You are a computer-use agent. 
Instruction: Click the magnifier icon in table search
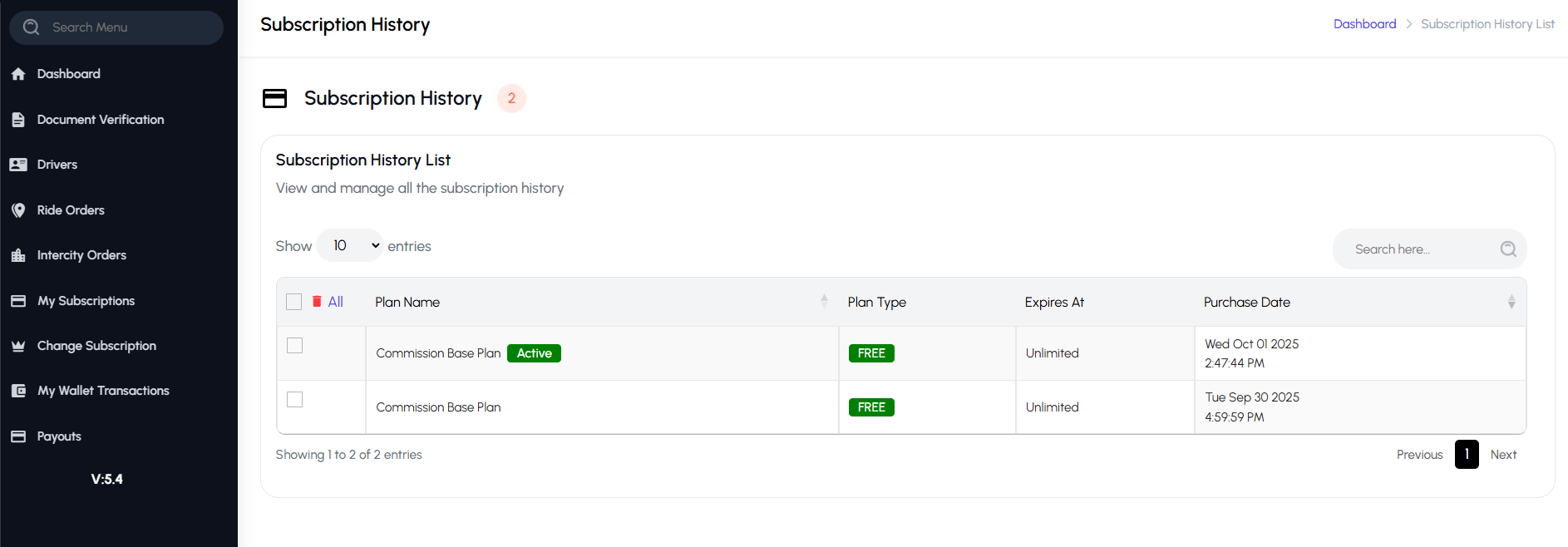point(1508,249)
